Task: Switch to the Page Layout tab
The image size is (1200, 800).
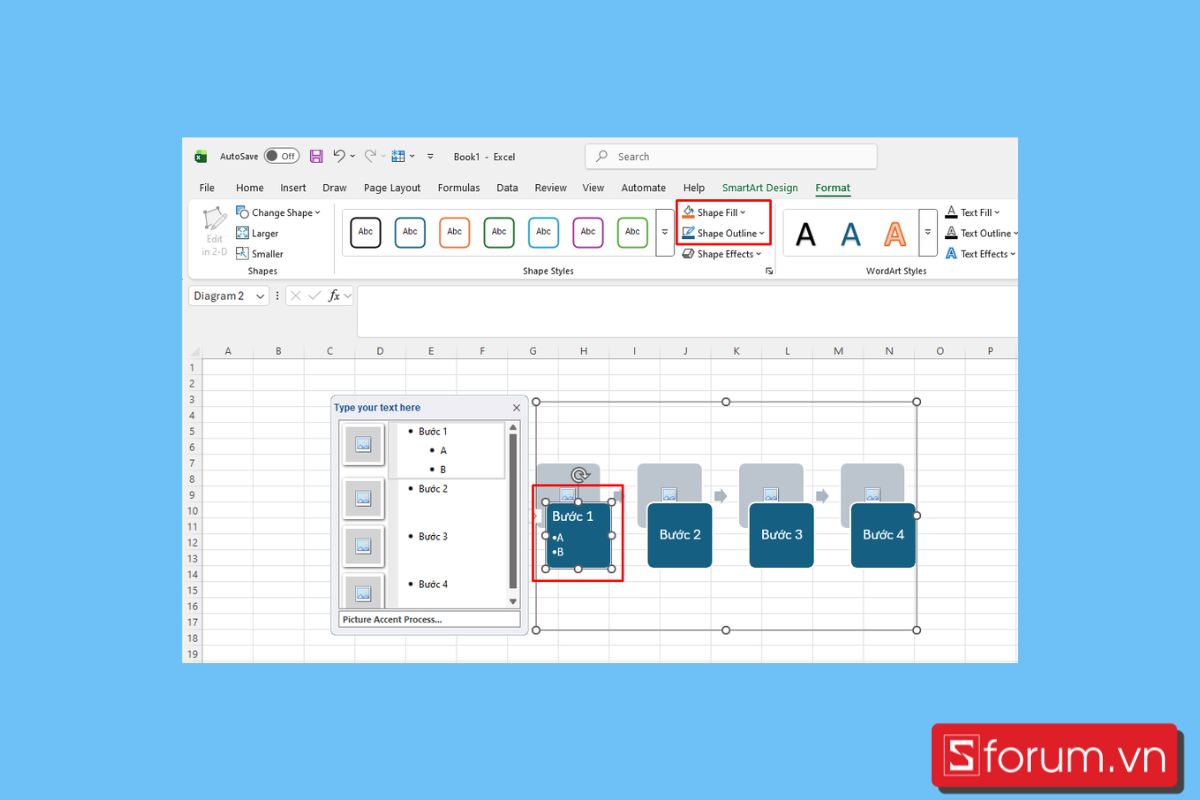Action: [x=392, y=187]
